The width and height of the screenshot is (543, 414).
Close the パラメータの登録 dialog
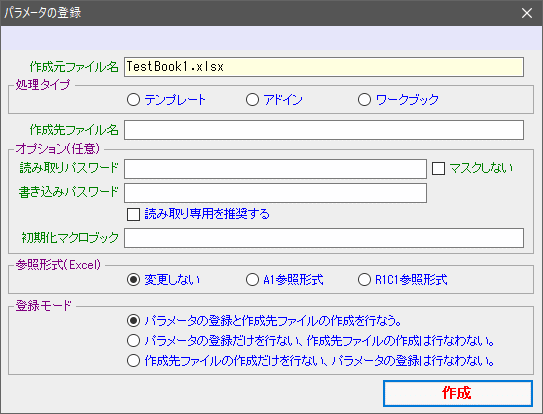(527, 13)
